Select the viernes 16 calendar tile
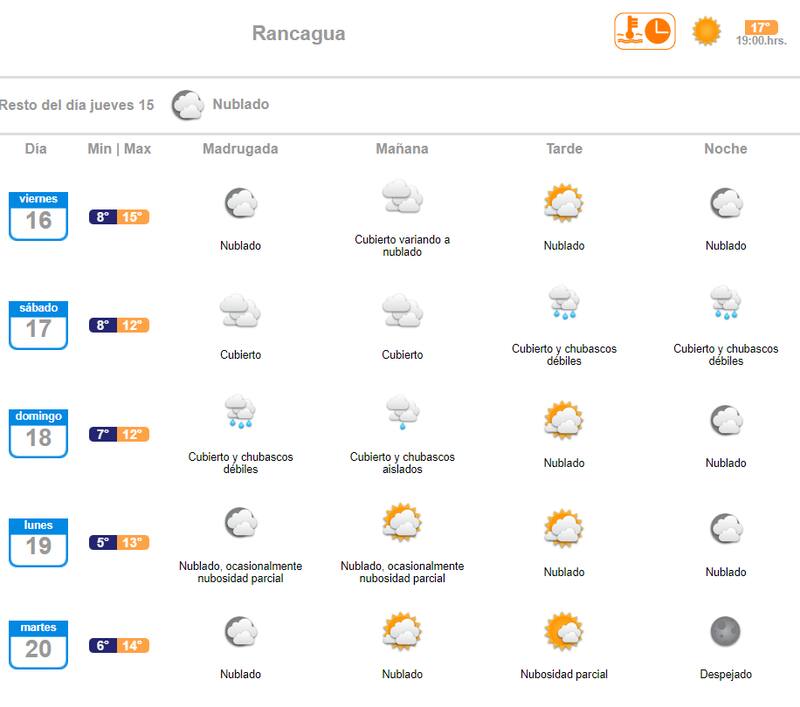Viewport: 800px width, 707px height. pos(38,216)
